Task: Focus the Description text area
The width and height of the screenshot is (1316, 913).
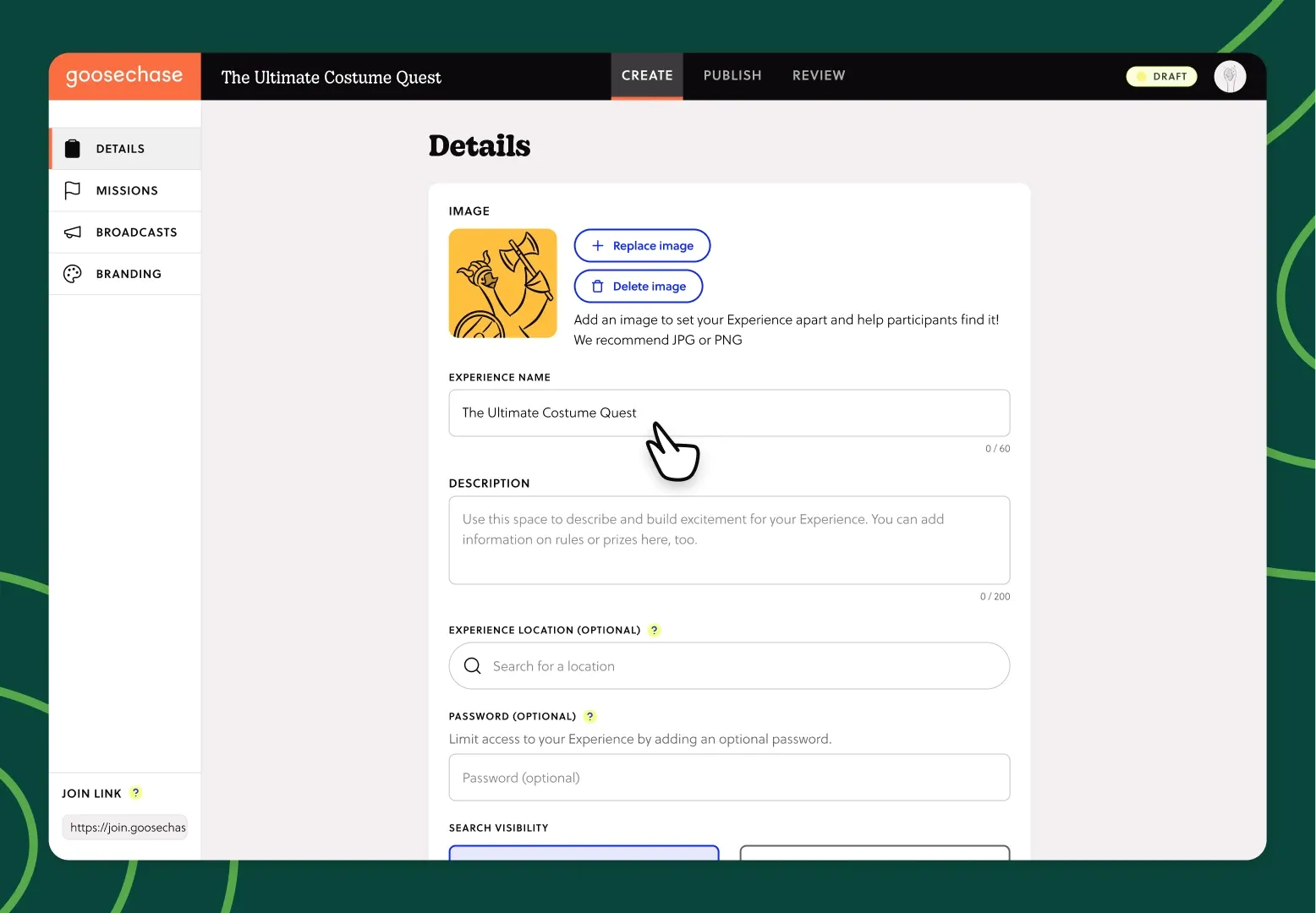Action: point(729,540)
